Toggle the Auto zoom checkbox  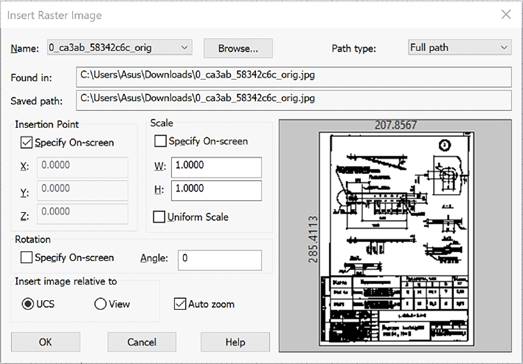180,304
